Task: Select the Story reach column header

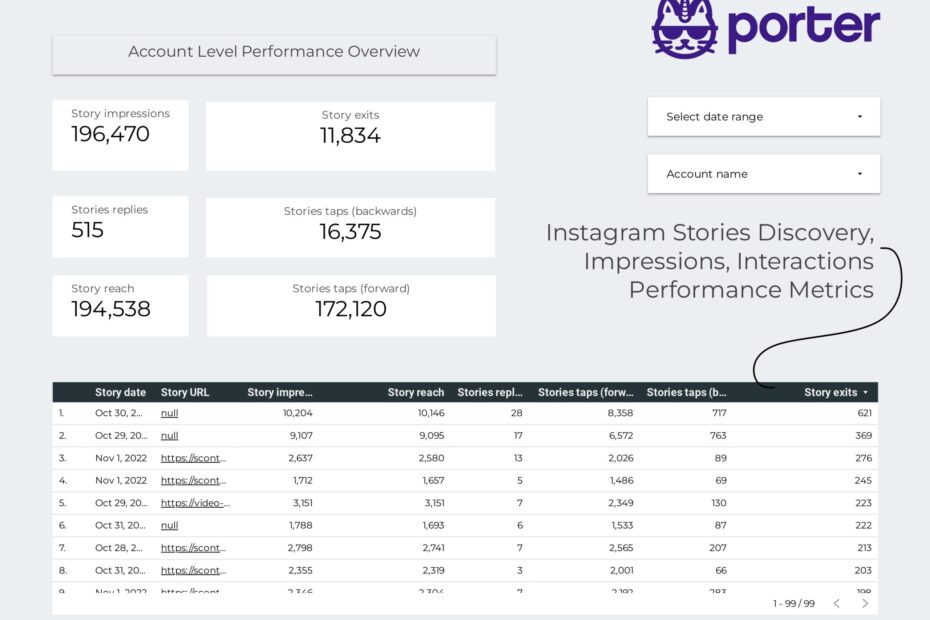Action: [416, 392]
